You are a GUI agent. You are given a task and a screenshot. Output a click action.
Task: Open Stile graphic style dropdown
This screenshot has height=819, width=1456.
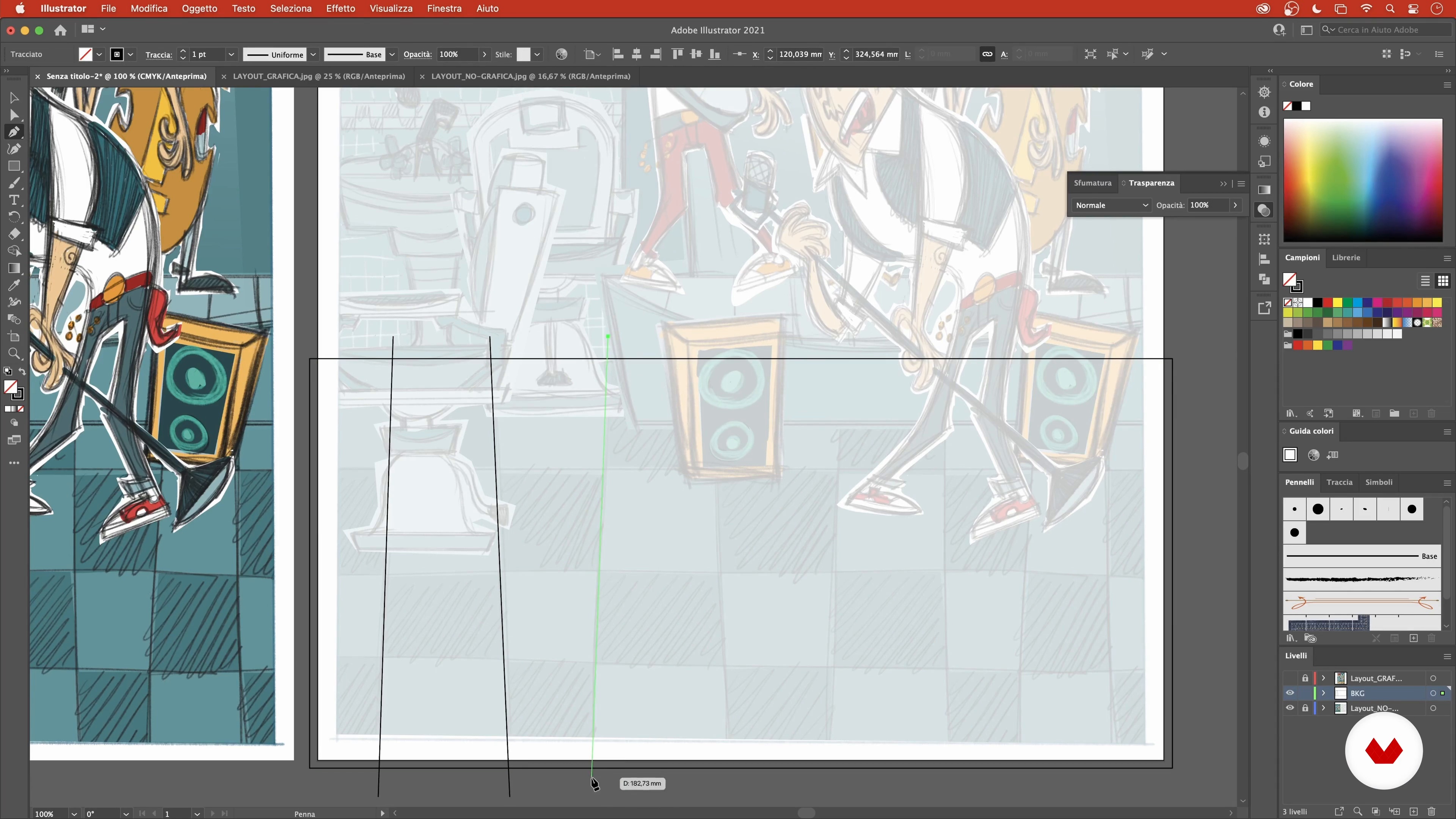tap(537, 54)
